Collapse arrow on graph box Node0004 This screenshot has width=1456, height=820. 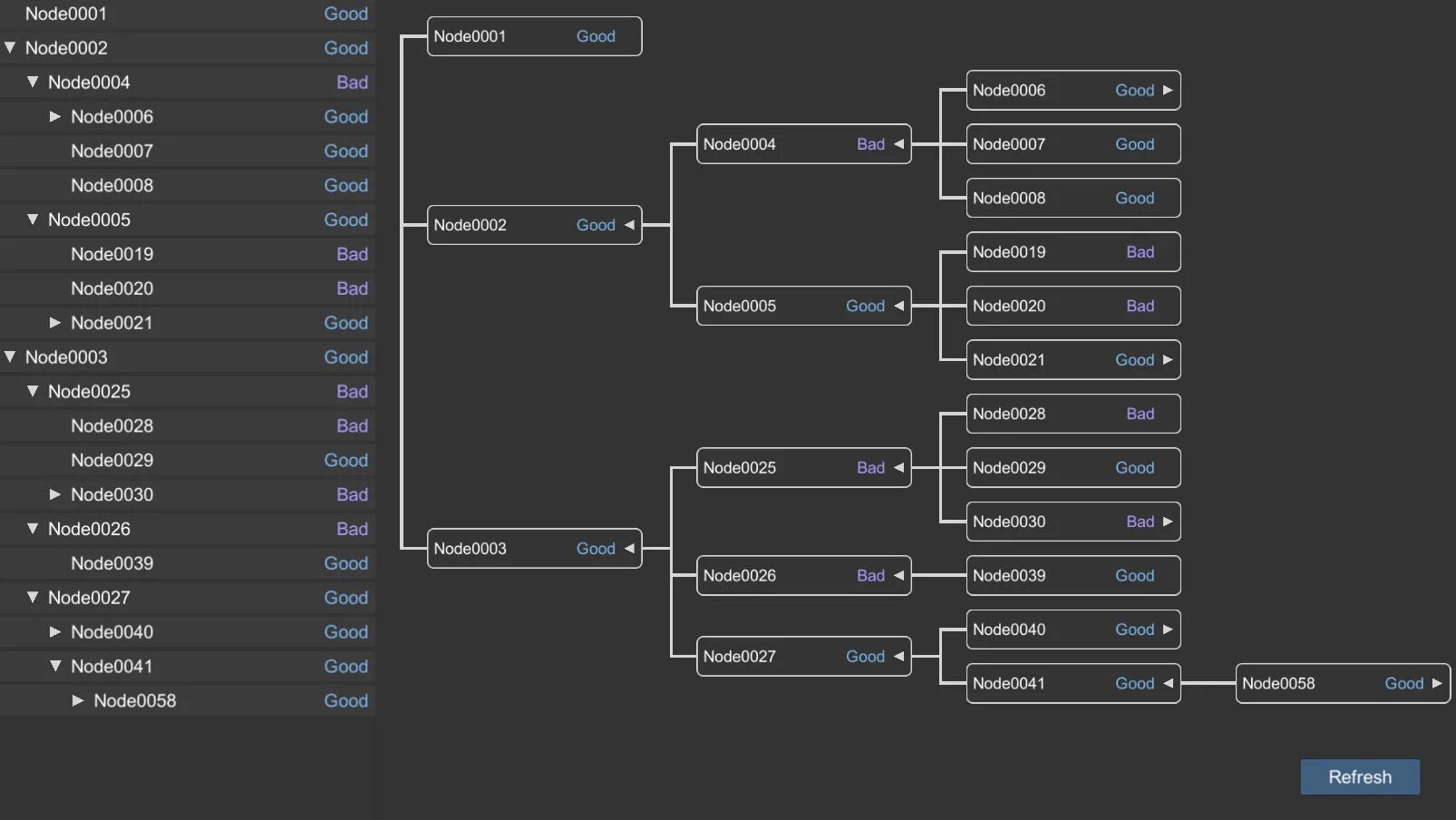[898, 144]
